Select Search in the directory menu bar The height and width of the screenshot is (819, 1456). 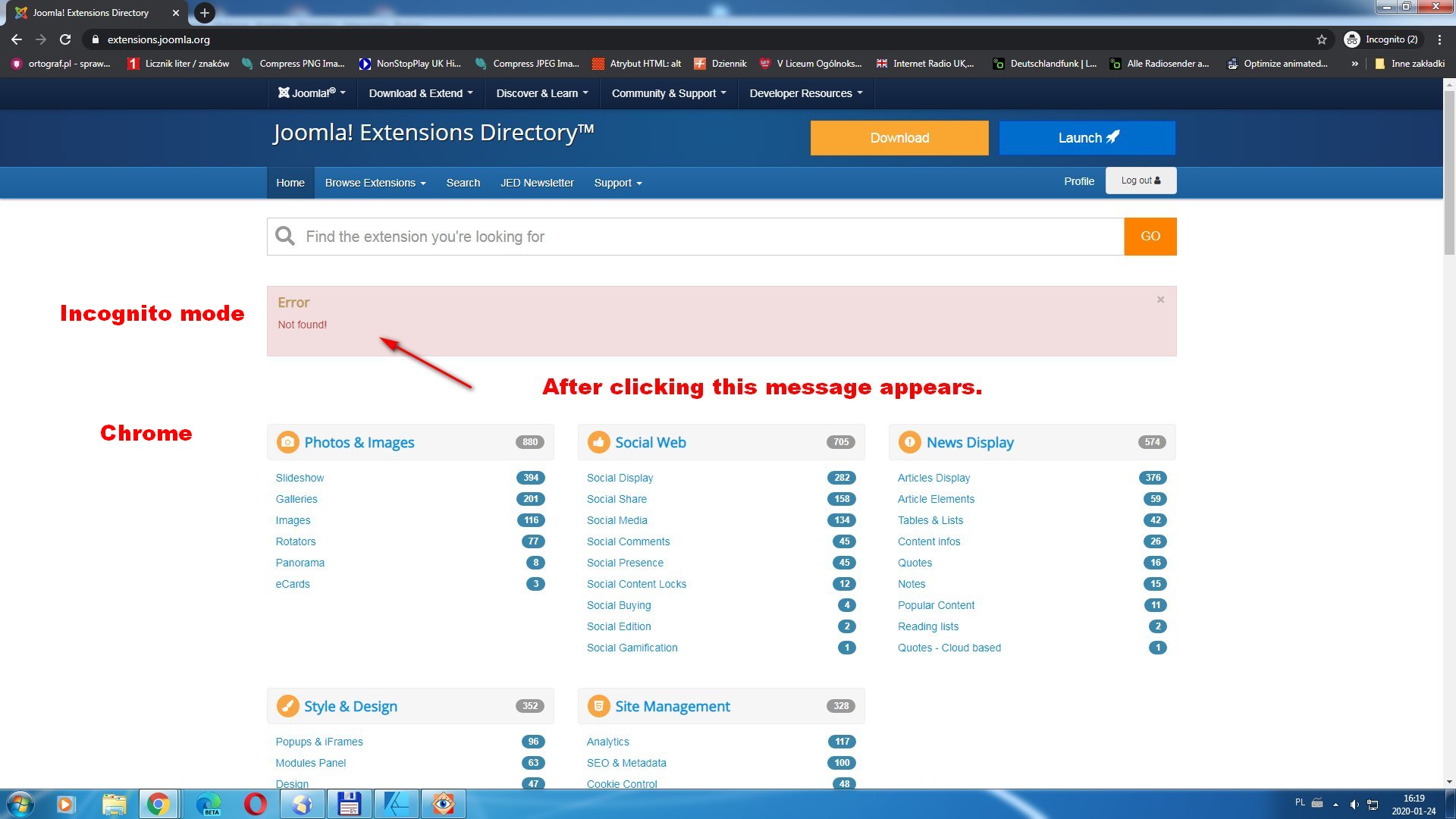pyautogui.click(x=463, y=182)
